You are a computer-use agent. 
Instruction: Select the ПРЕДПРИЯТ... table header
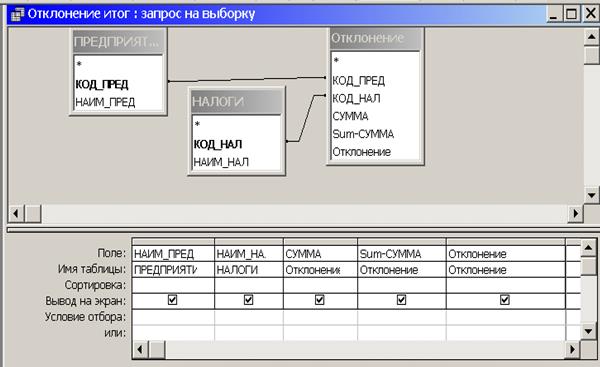coord(118,41)
